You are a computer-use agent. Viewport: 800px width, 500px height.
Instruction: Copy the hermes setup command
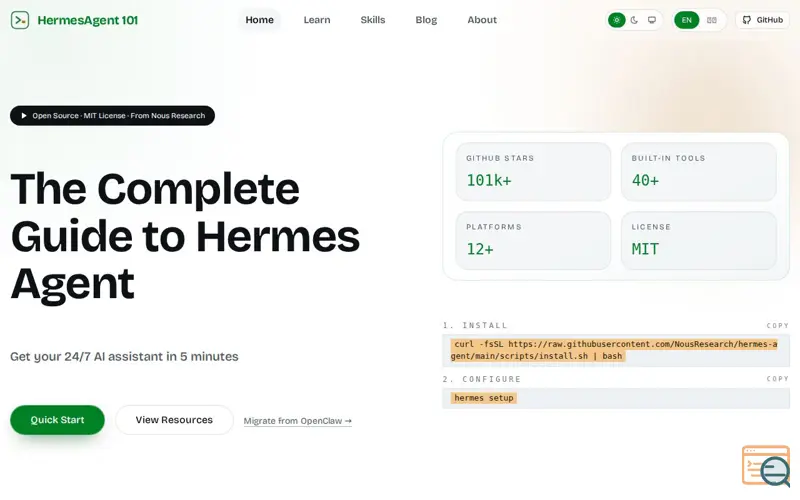(x=777, y=379)
